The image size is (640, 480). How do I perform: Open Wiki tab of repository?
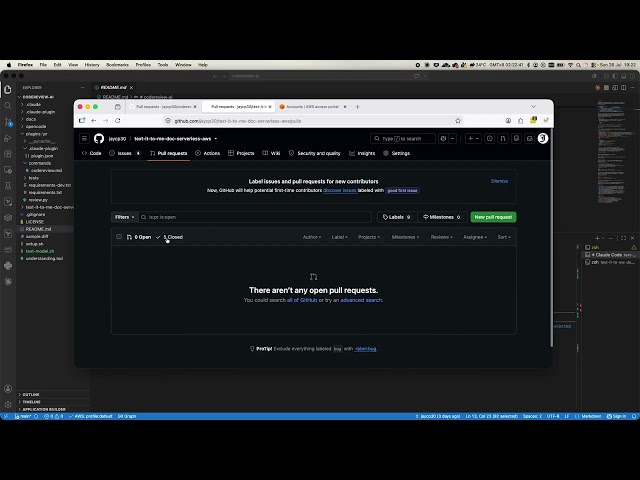271,153
